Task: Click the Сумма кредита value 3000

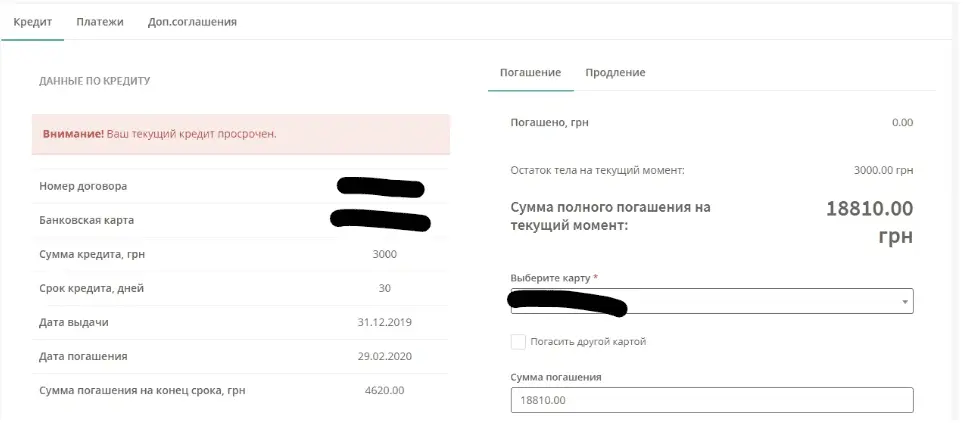Action: click(x=384, y=254)
